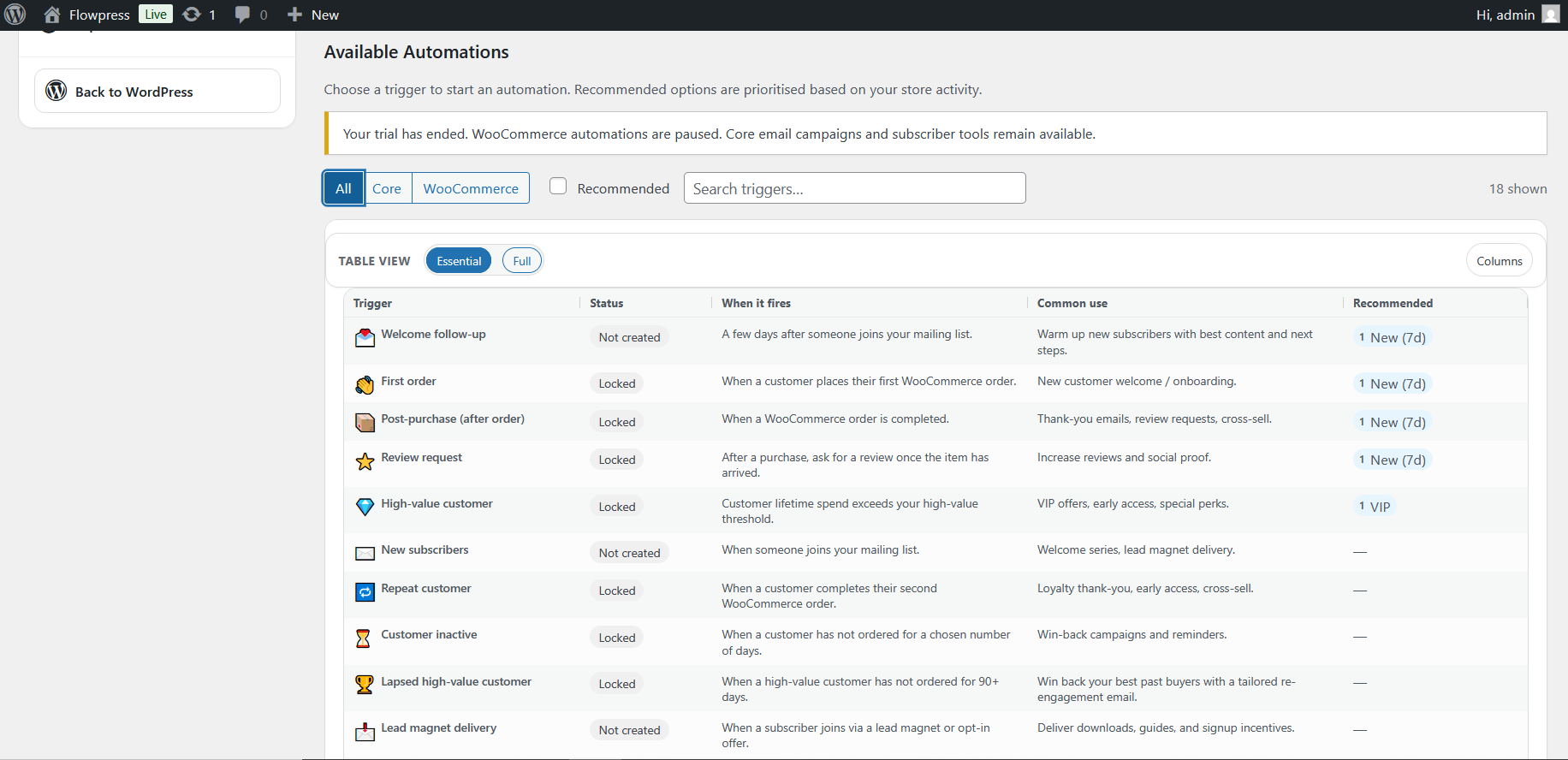The height and width of the screenshot is (760, 1568).
Task: Click the WordPress logo in admin bar
Action: click(x=15, y=15)
